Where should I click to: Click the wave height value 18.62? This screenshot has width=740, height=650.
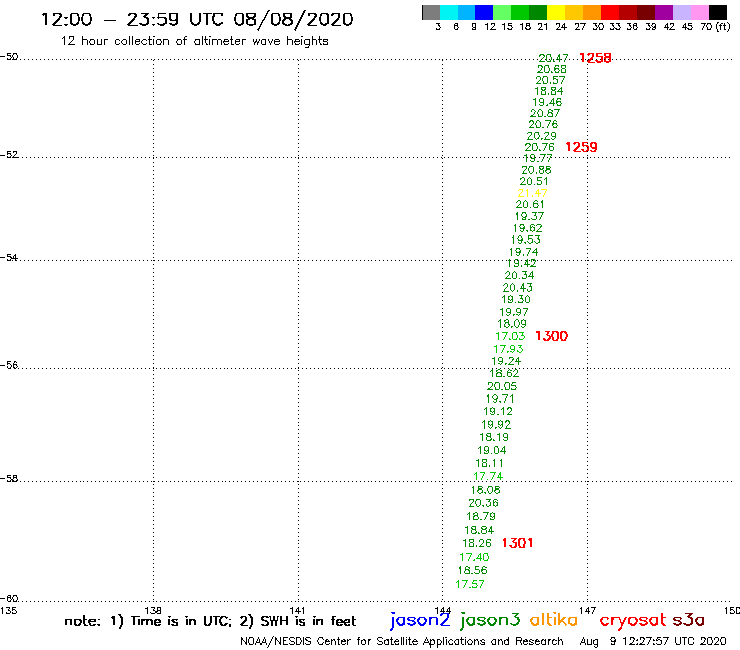[504, 373]
